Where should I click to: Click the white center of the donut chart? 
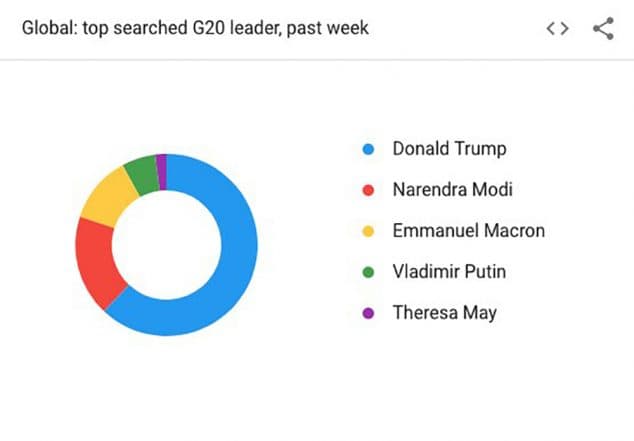[x=166, y=245]
